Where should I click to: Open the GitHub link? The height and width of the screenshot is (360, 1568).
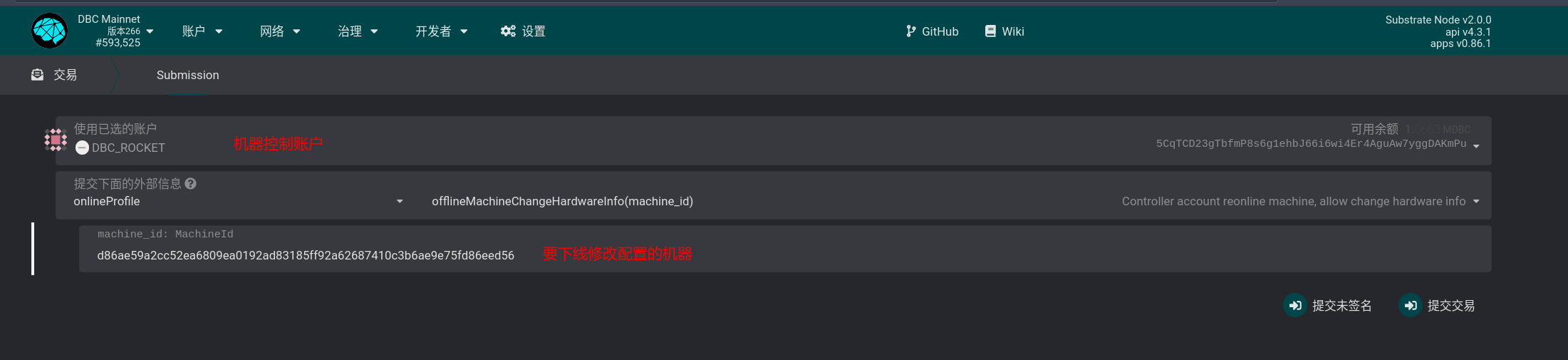pos(932,31)
